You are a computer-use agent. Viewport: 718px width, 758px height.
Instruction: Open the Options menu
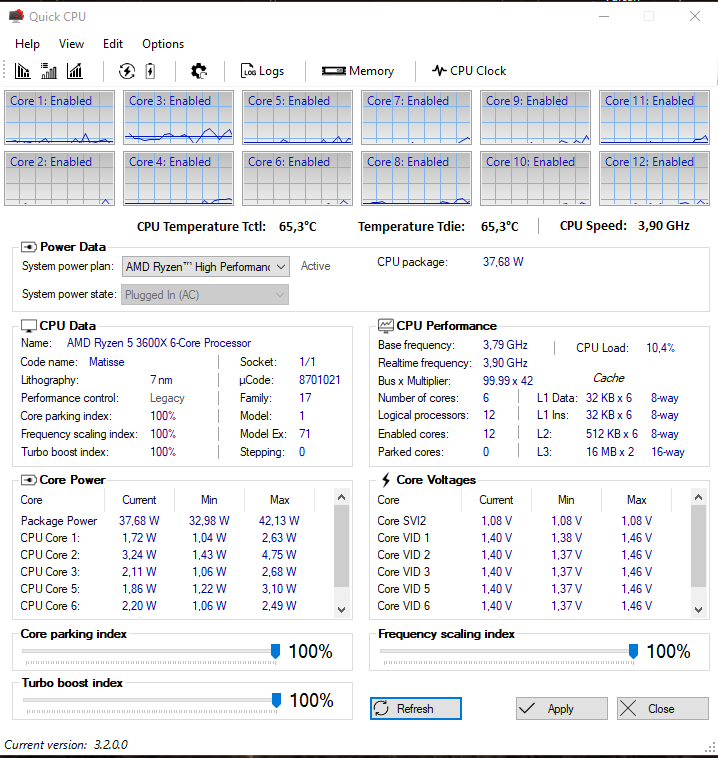163,44
